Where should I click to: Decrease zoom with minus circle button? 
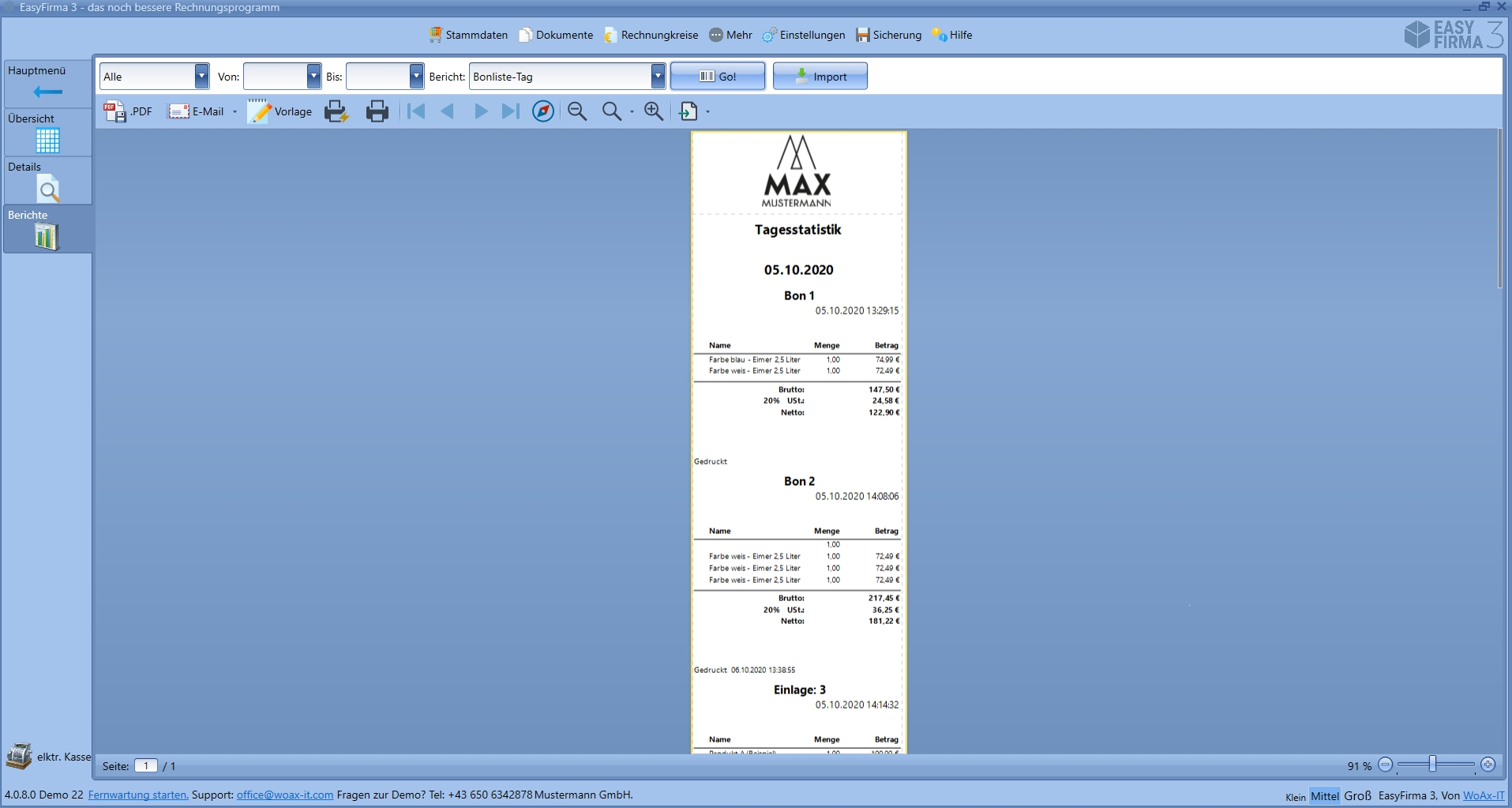[x=1386, y=765]
